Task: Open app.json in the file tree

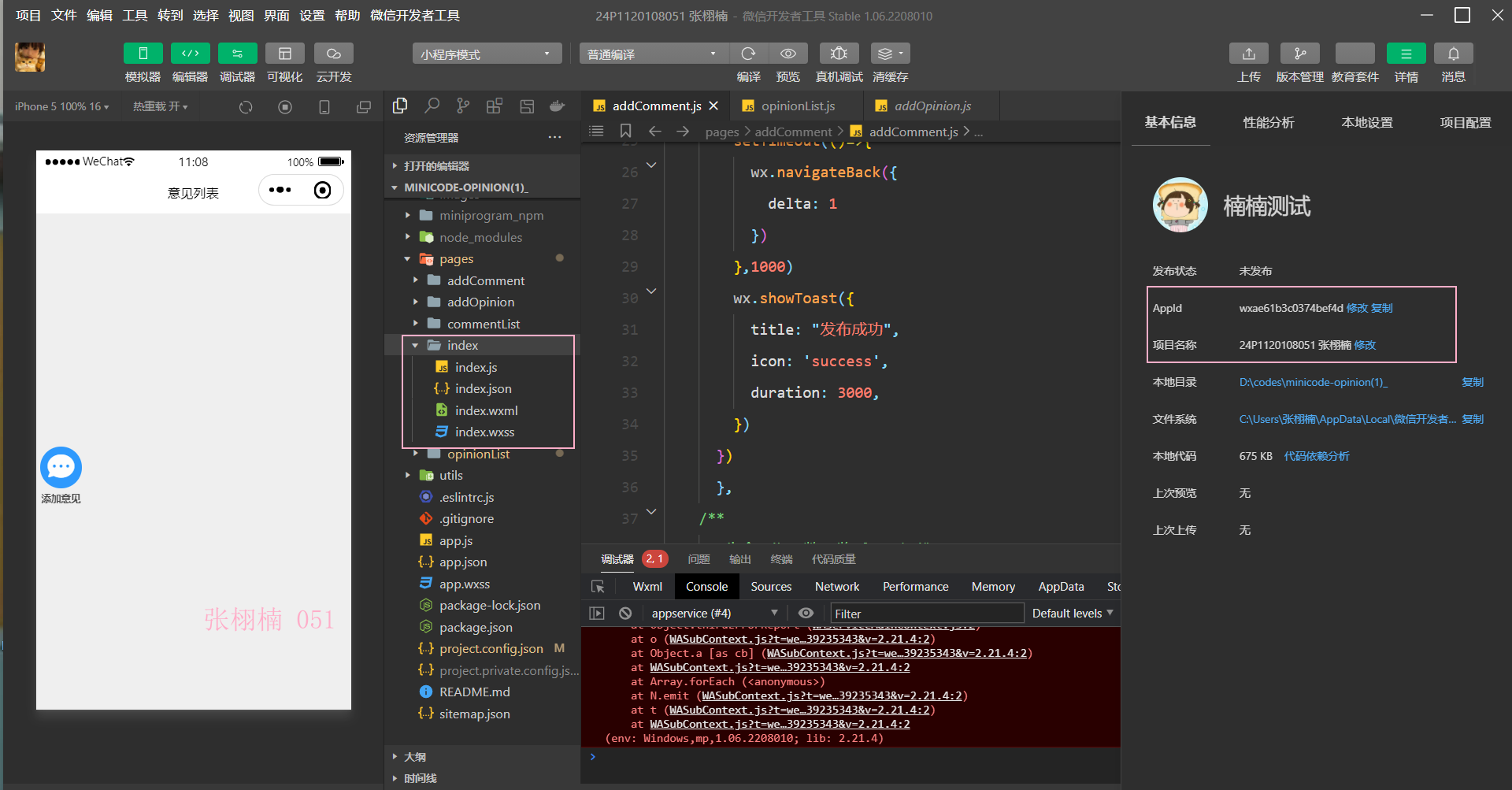Action: (463, 562)
